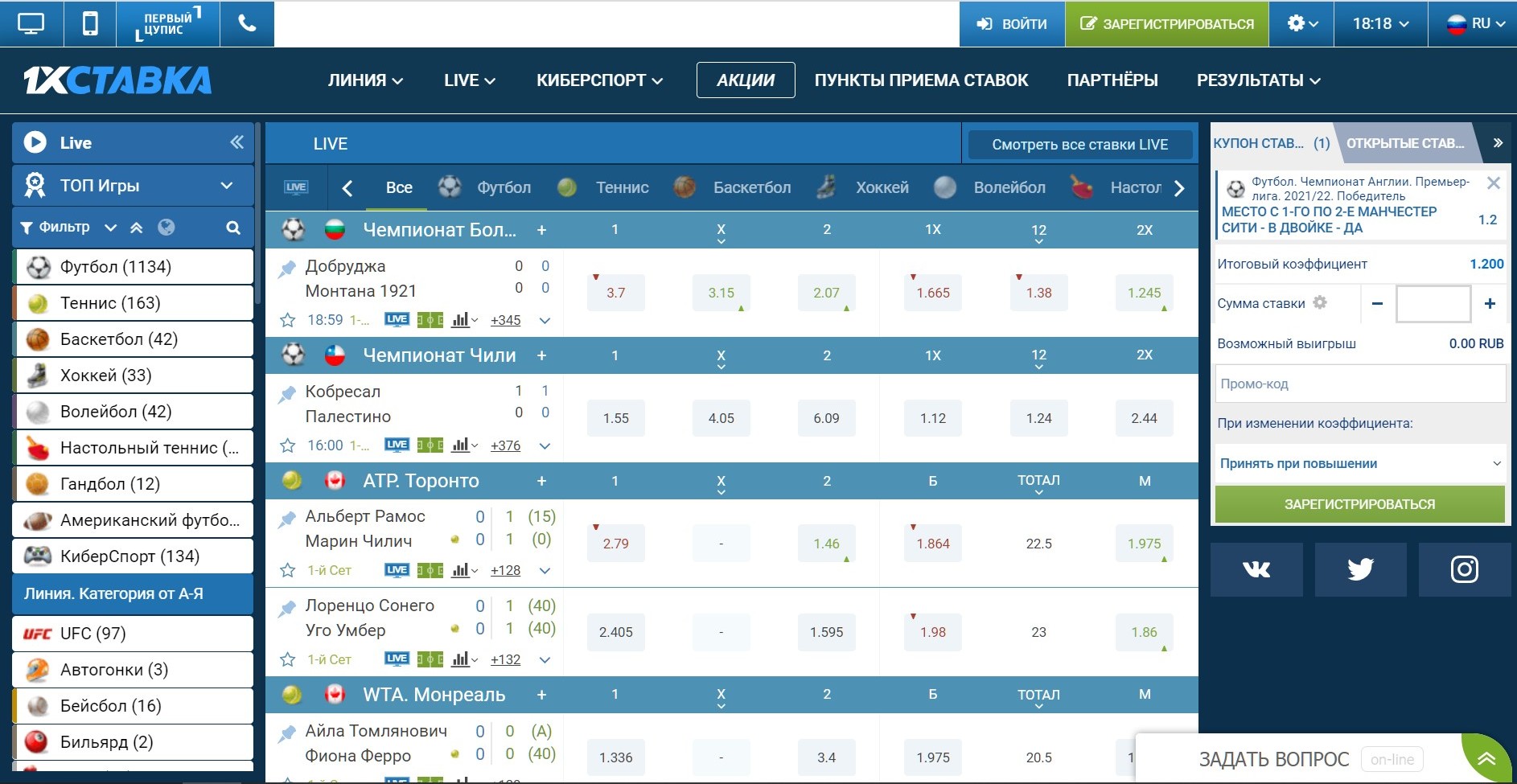The width and height of the screenshot is (1517, 784).
Task: Select Футбол (1134) in sports list
Action: pyautogui.click(x=133, y=267)
